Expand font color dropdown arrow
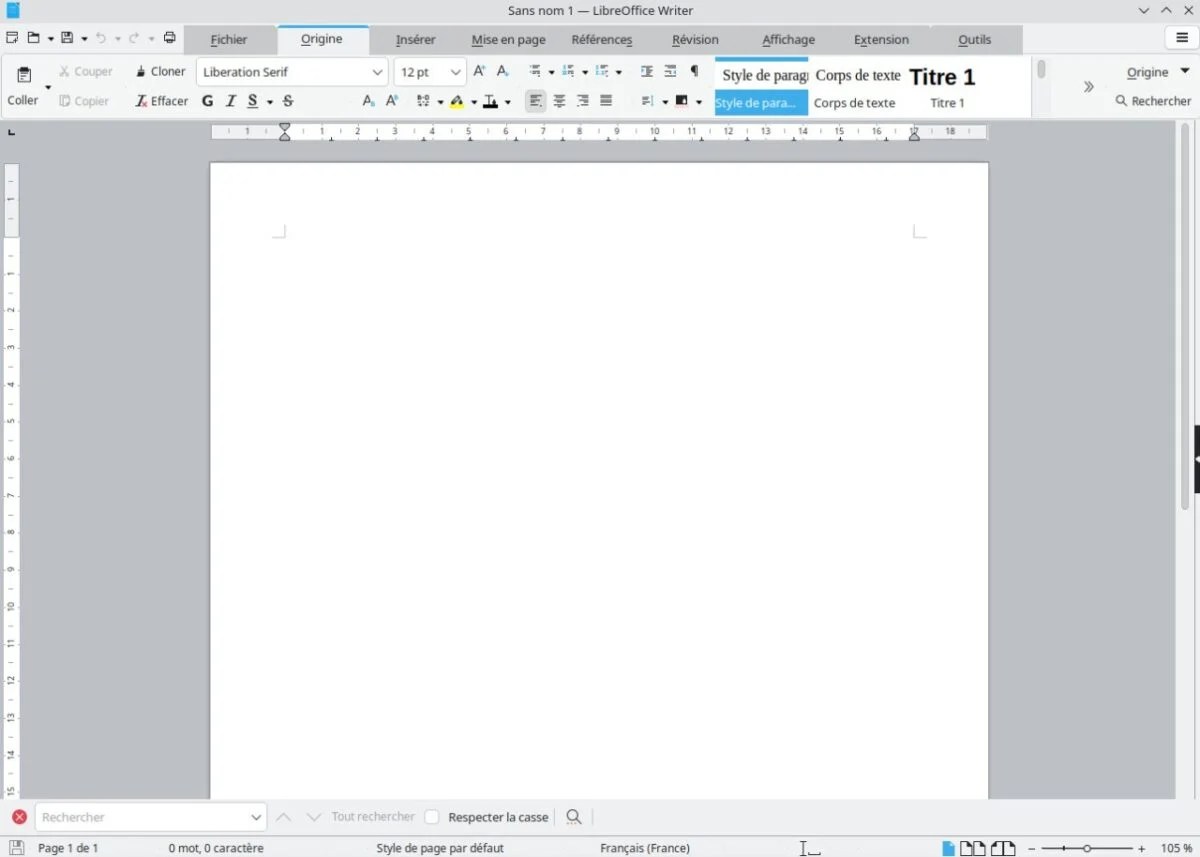The image size is (1200, 857). click(507, 102)
